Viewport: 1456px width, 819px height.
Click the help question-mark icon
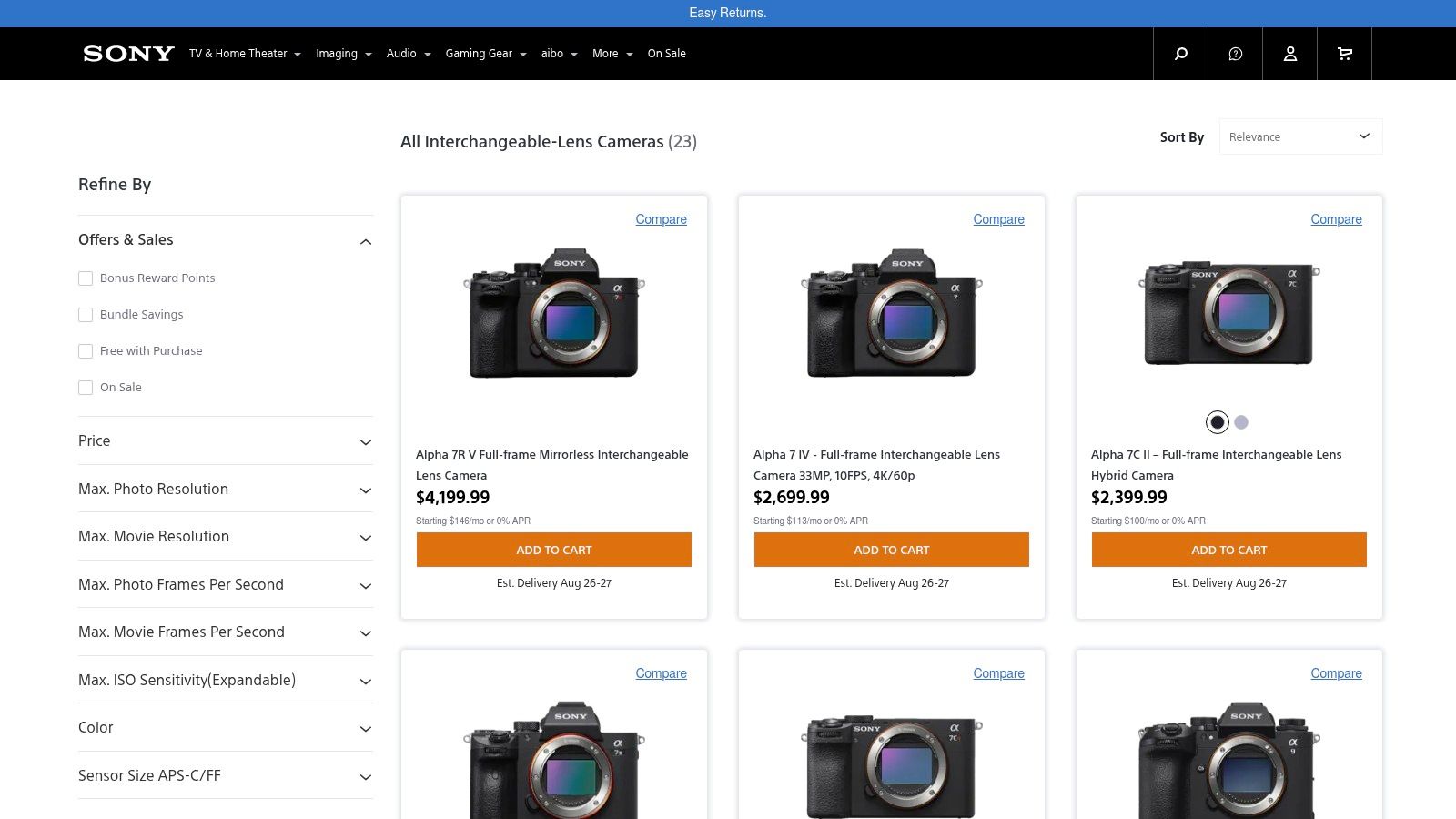(x=1235, y=54)
